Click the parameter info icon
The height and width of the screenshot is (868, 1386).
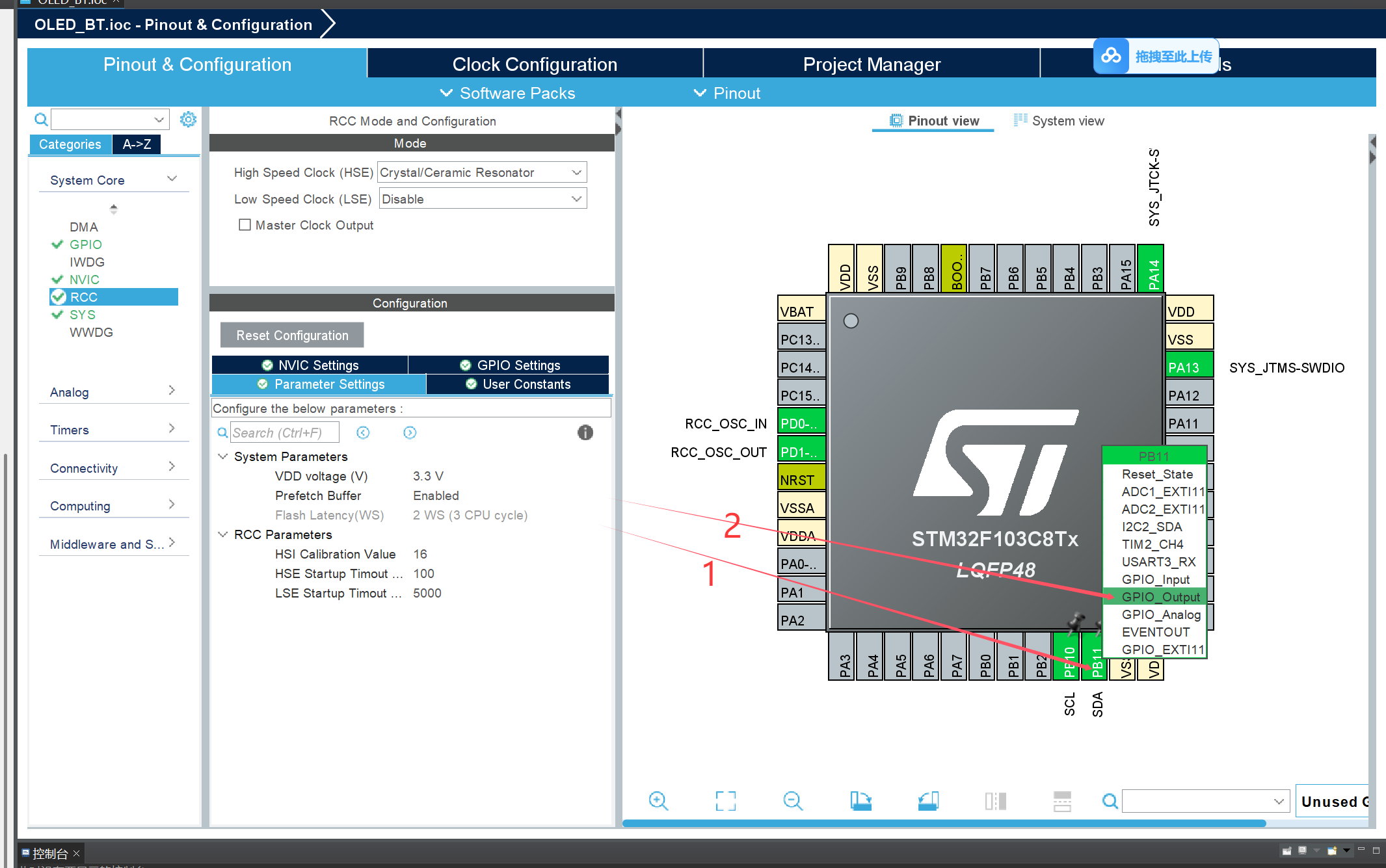coord(585,432)
